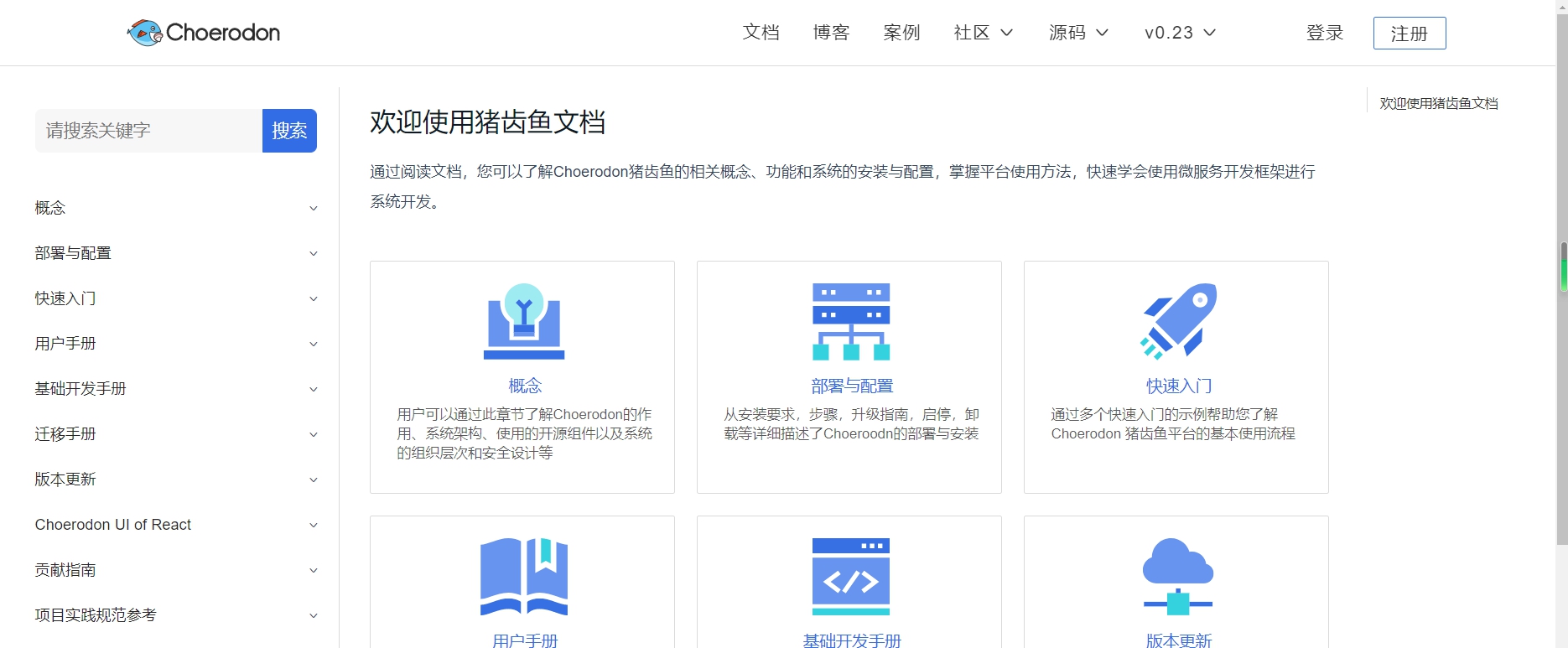Click the 部署与配置 card description text
1568x648 pixels.
click(x=851, y=424)
